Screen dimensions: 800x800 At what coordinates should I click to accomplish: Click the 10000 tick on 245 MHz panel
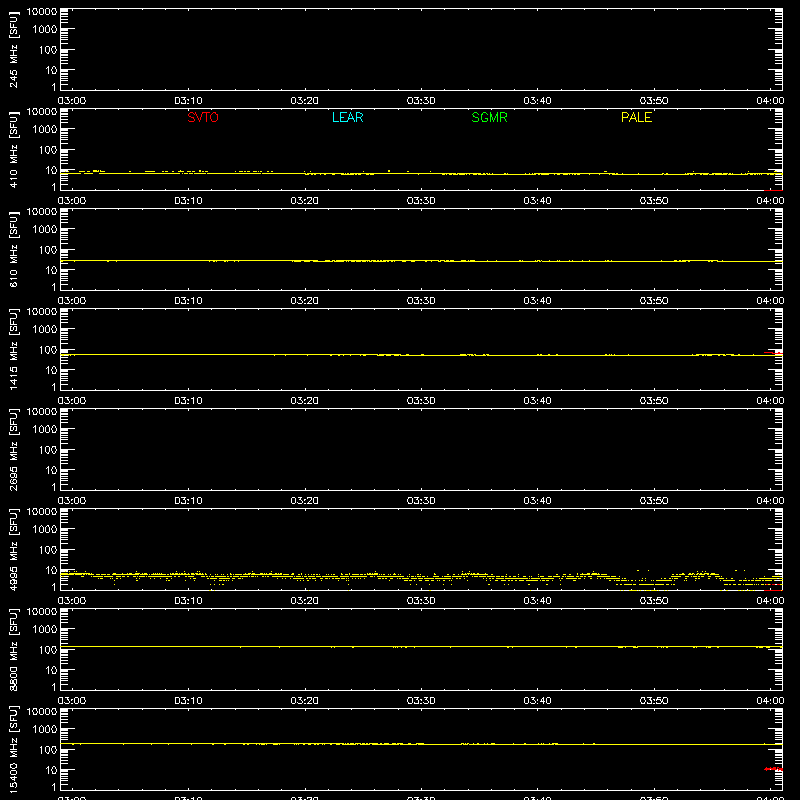42,12
